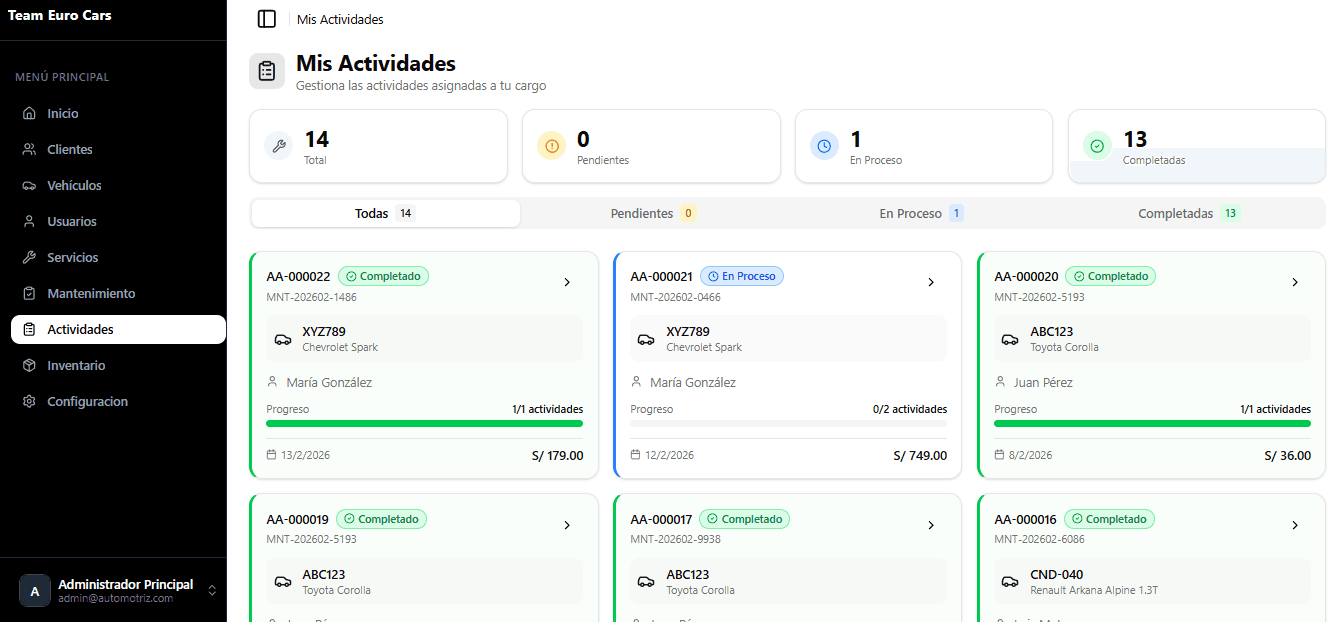Select the Clientes sidebar icon
1332x622 pixels.
point(28,149)
